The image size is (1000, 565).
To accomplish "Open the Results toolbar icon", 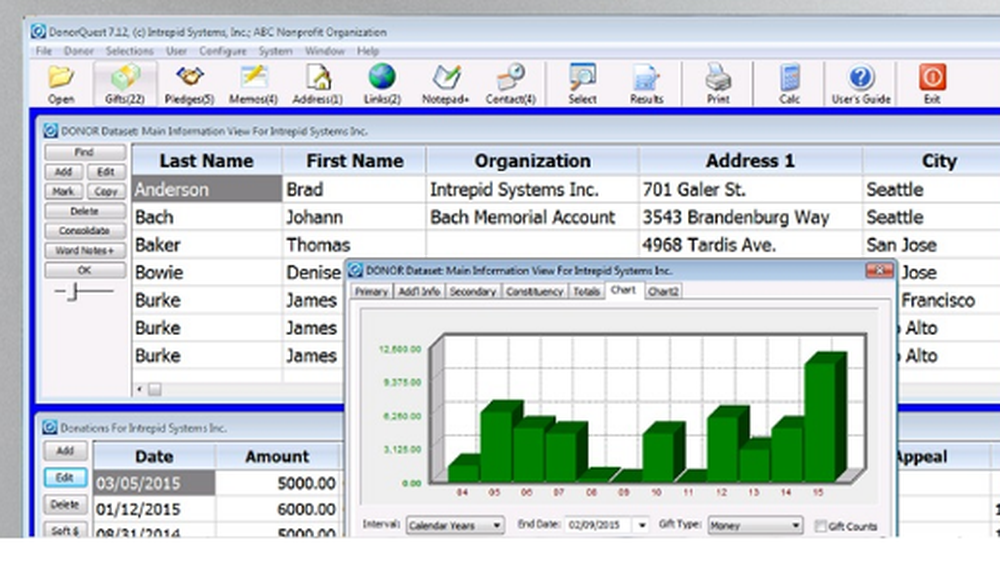I will 646,84.
